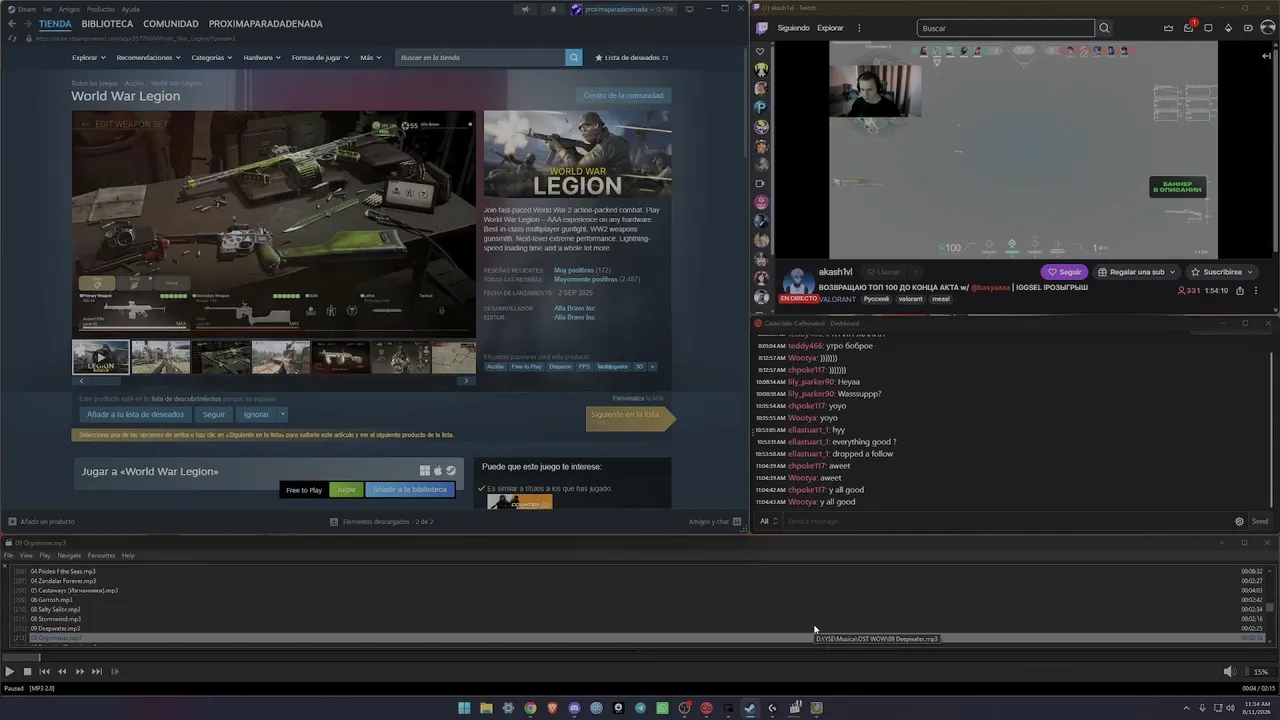Open Twitch notifications inbox with red badge
The image size is (1280, 720).
(1189, 27)
